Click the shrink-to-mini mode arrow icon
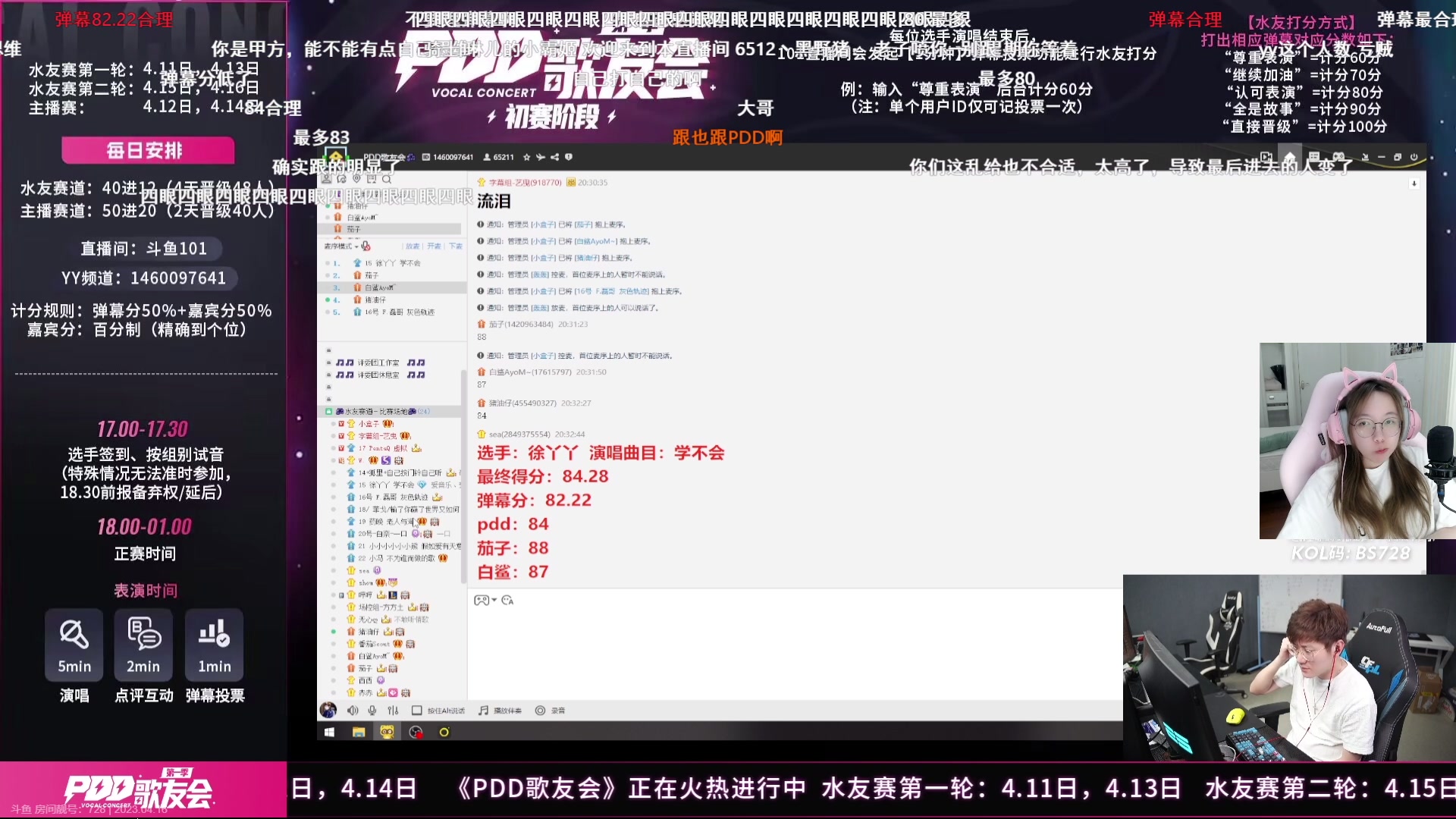 click(x=1365, y=157)
